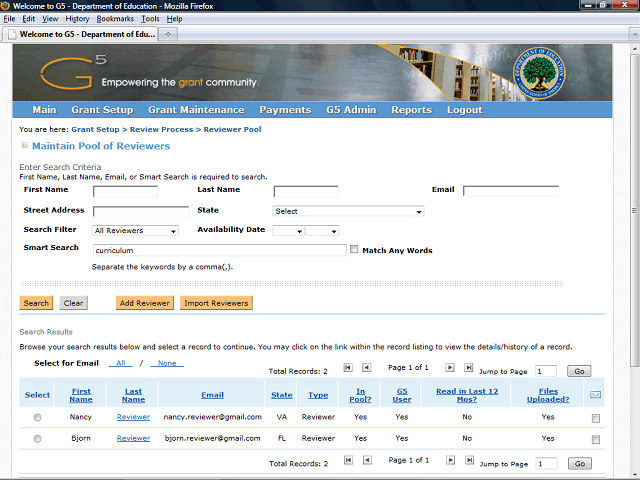Click the bottom next page arrow icon
The height and width of the screenshot is (480, 640).
[450, 462]
